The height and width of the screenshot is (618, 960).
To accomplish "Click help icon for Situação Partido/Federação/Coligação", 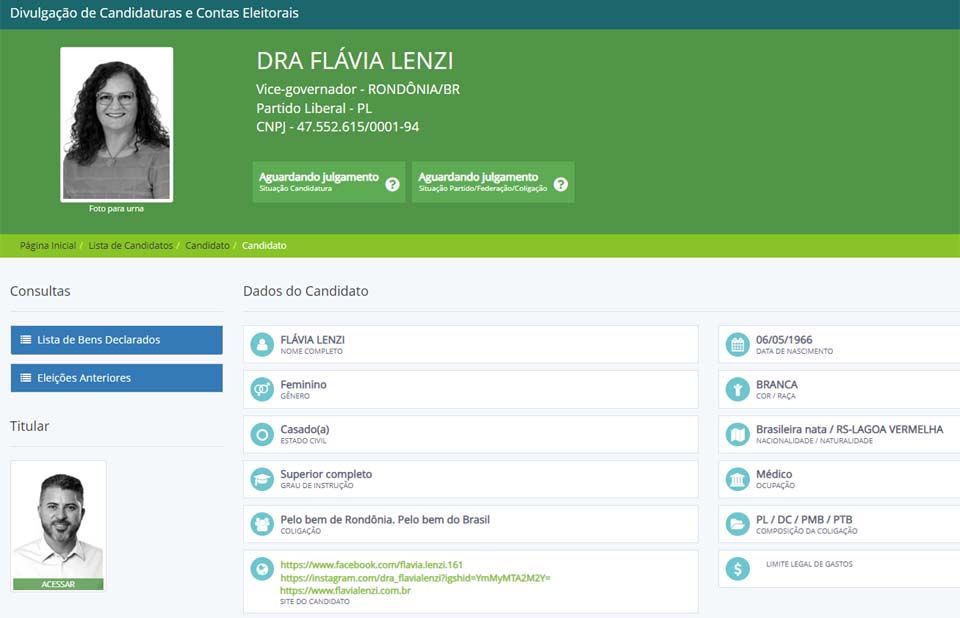I will tap(561, 184).
